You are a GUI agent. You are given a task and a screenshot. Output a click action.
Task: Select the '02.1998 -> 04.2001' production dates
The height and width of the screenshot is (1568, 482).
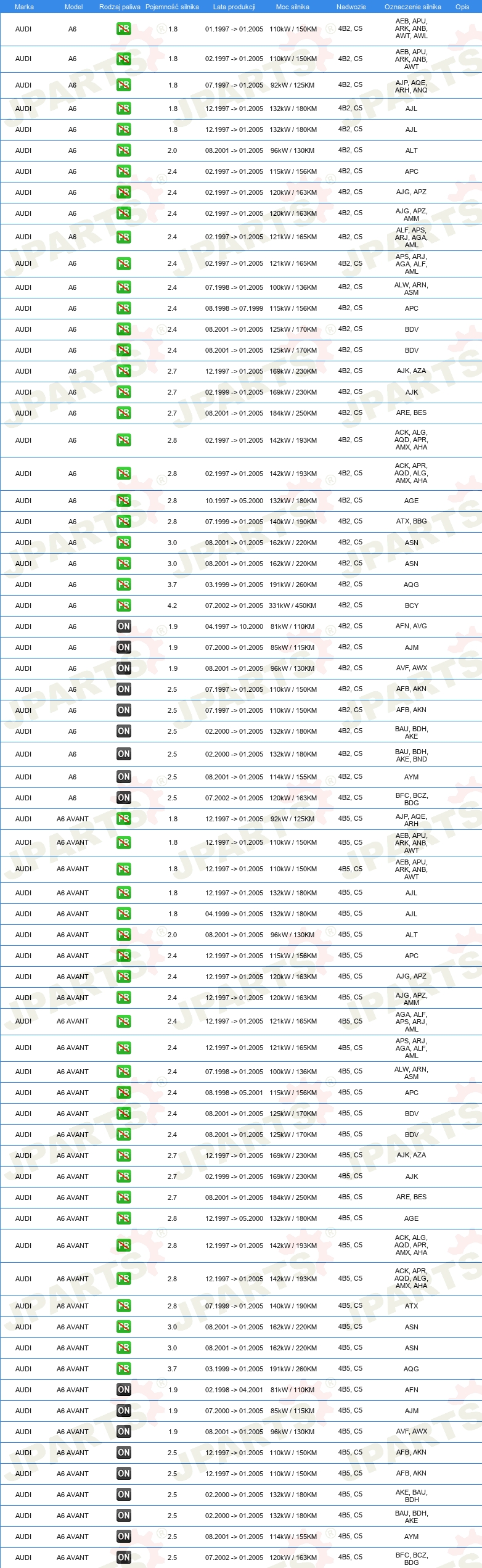(x=234, y=1390)
